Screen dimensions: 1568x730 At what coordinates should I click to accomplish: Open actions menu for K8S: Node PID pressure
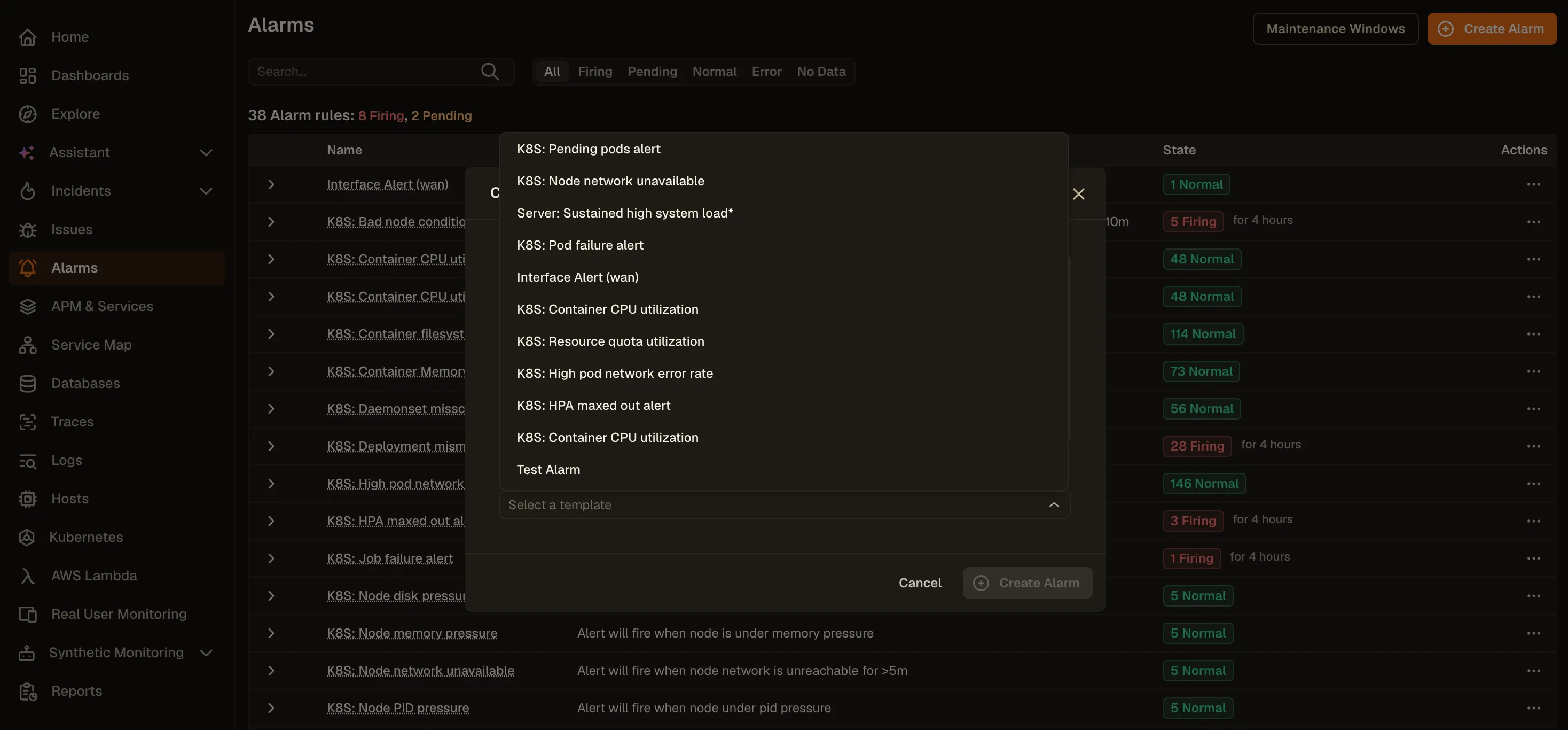[1533, 708]
